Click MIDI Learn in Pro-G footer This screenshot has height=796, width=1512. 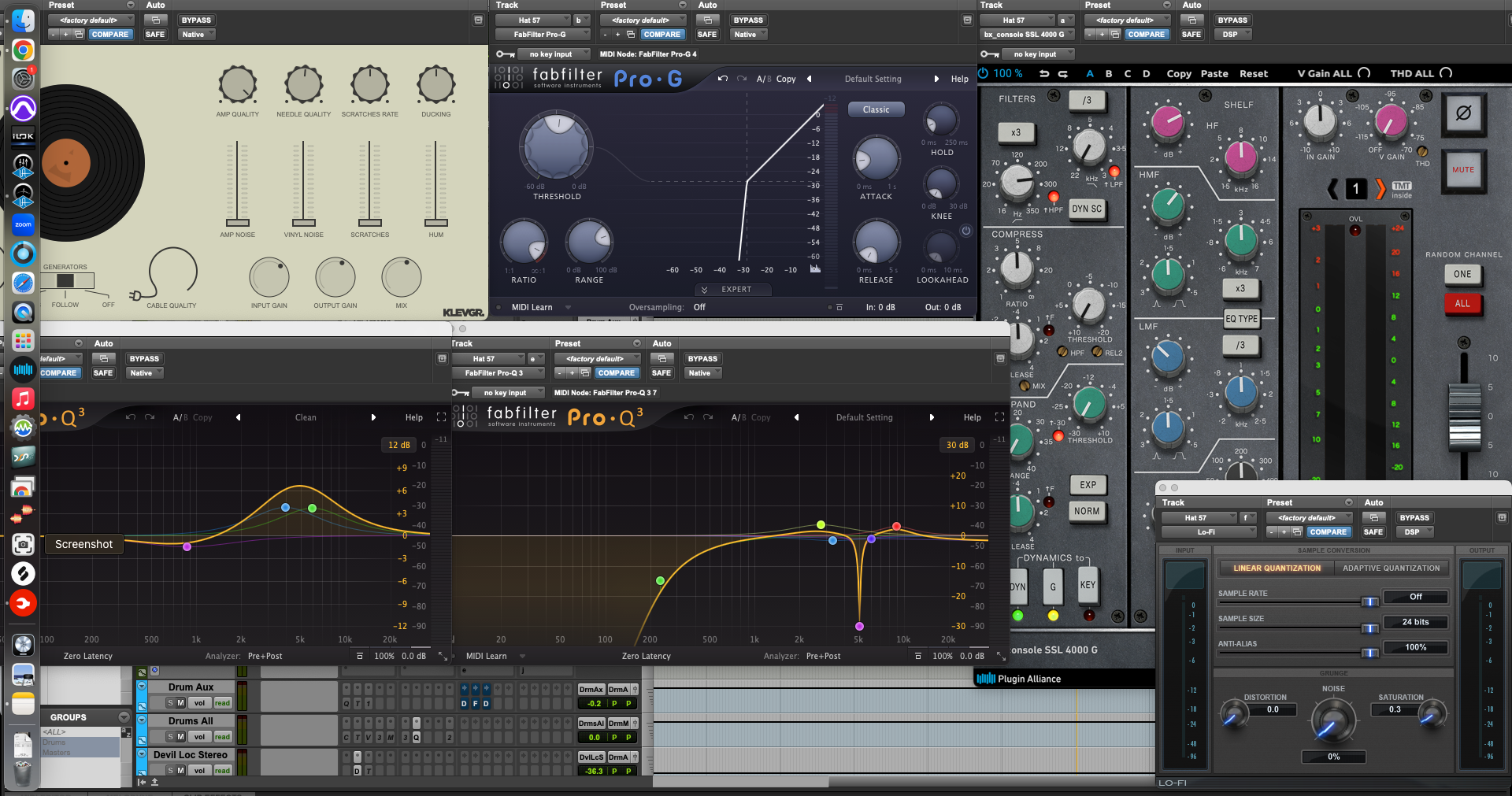pos(532,307)
